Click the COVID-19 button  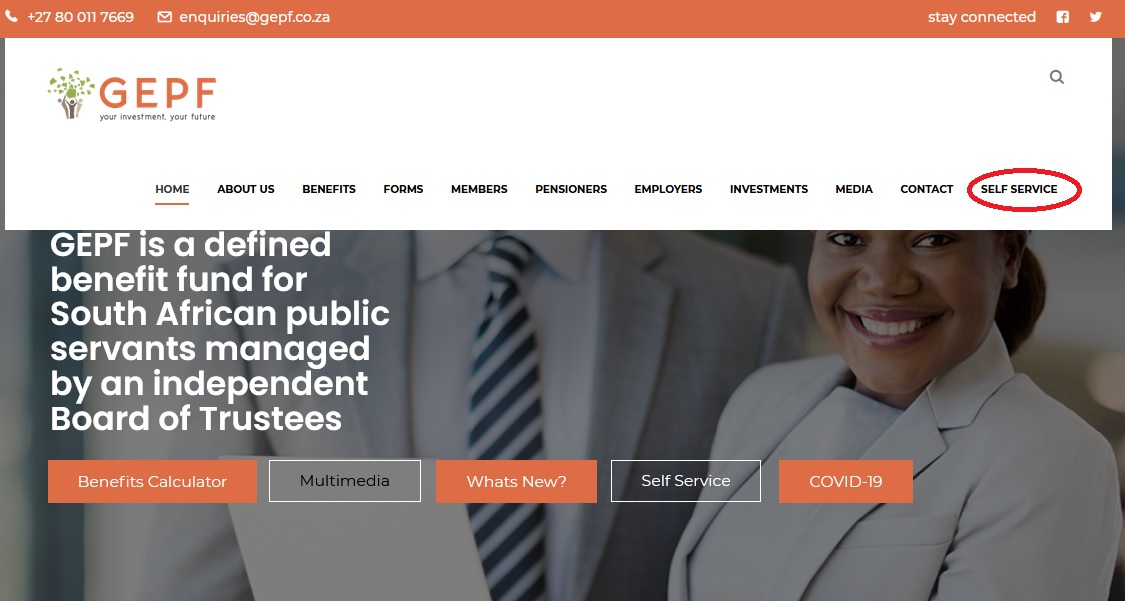point(846,481)
